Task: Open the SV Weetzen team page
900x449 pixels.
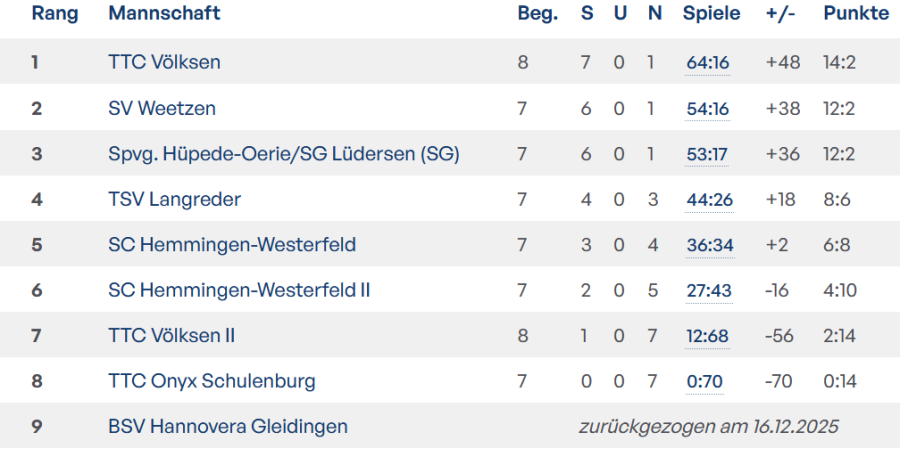Action: click(x=162, y=108)
